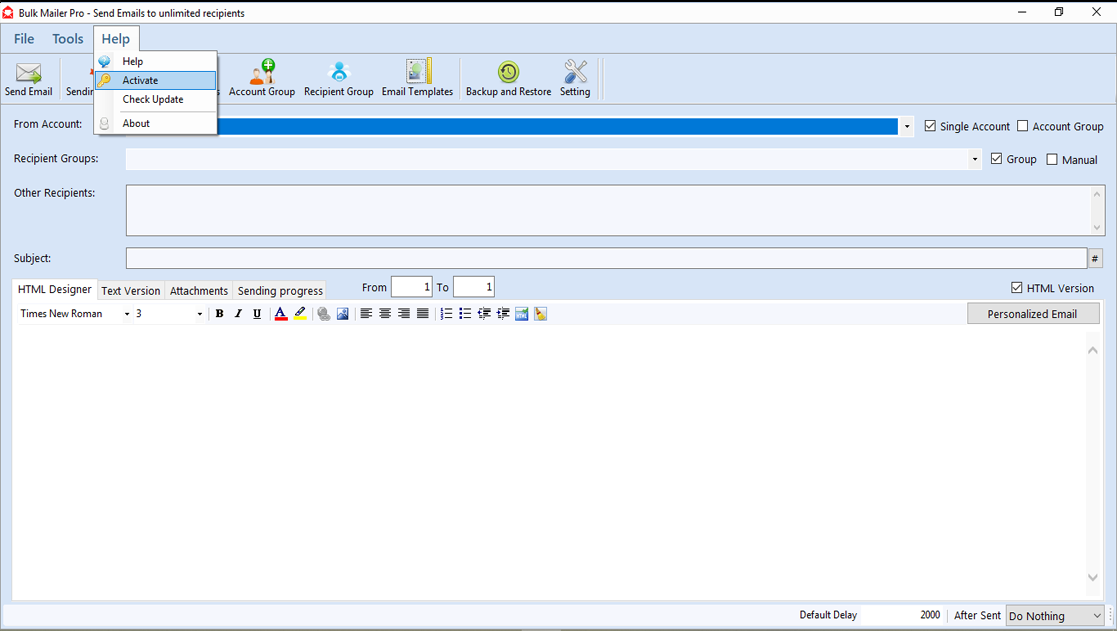Click the second indent icon before the HTML icon

(x=503, y=313)
